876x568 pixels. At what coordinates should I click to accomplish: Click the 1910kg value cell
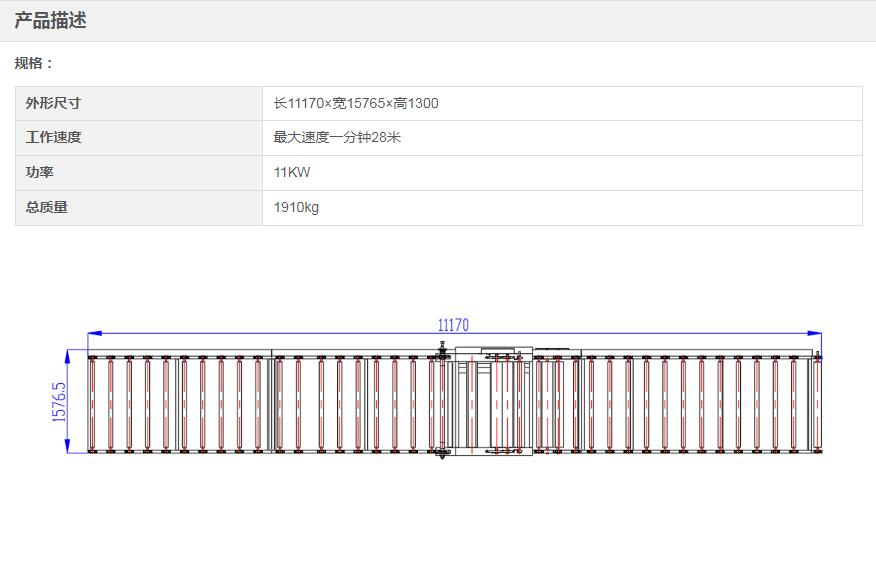[x=562, y=208]
